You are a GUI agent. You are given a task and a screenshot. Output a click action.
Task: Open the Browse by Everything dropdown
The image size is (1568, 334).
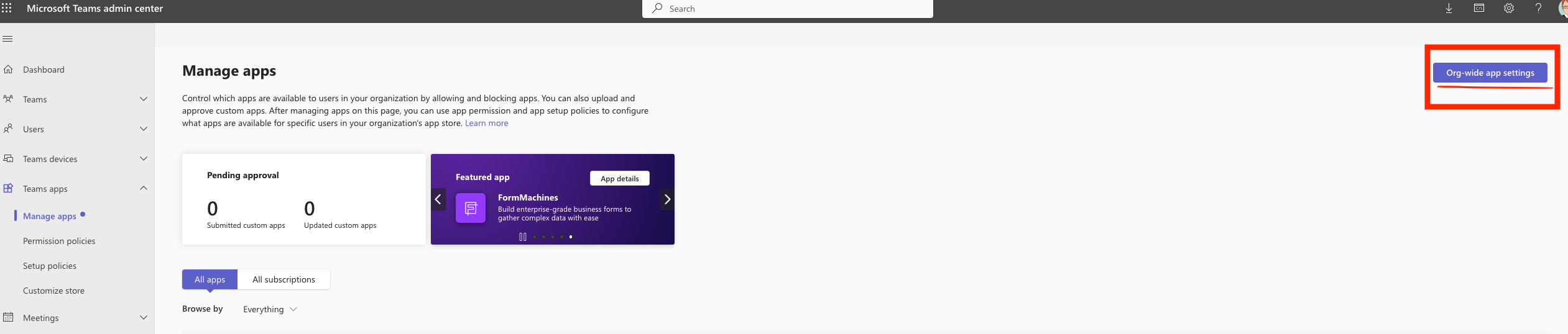pyautogui.click(x=270, y=309)
